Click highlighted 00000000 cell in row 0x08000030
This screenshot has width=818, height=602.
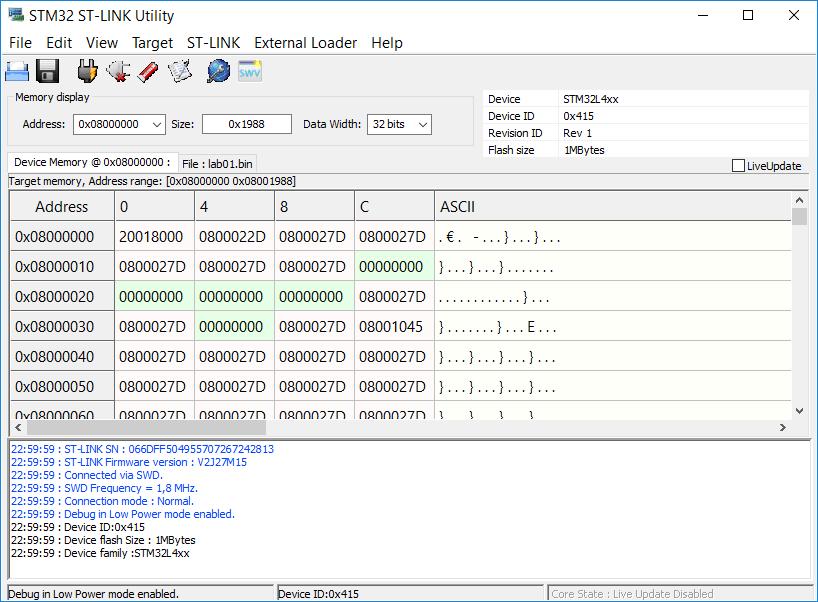pos(234,327)
